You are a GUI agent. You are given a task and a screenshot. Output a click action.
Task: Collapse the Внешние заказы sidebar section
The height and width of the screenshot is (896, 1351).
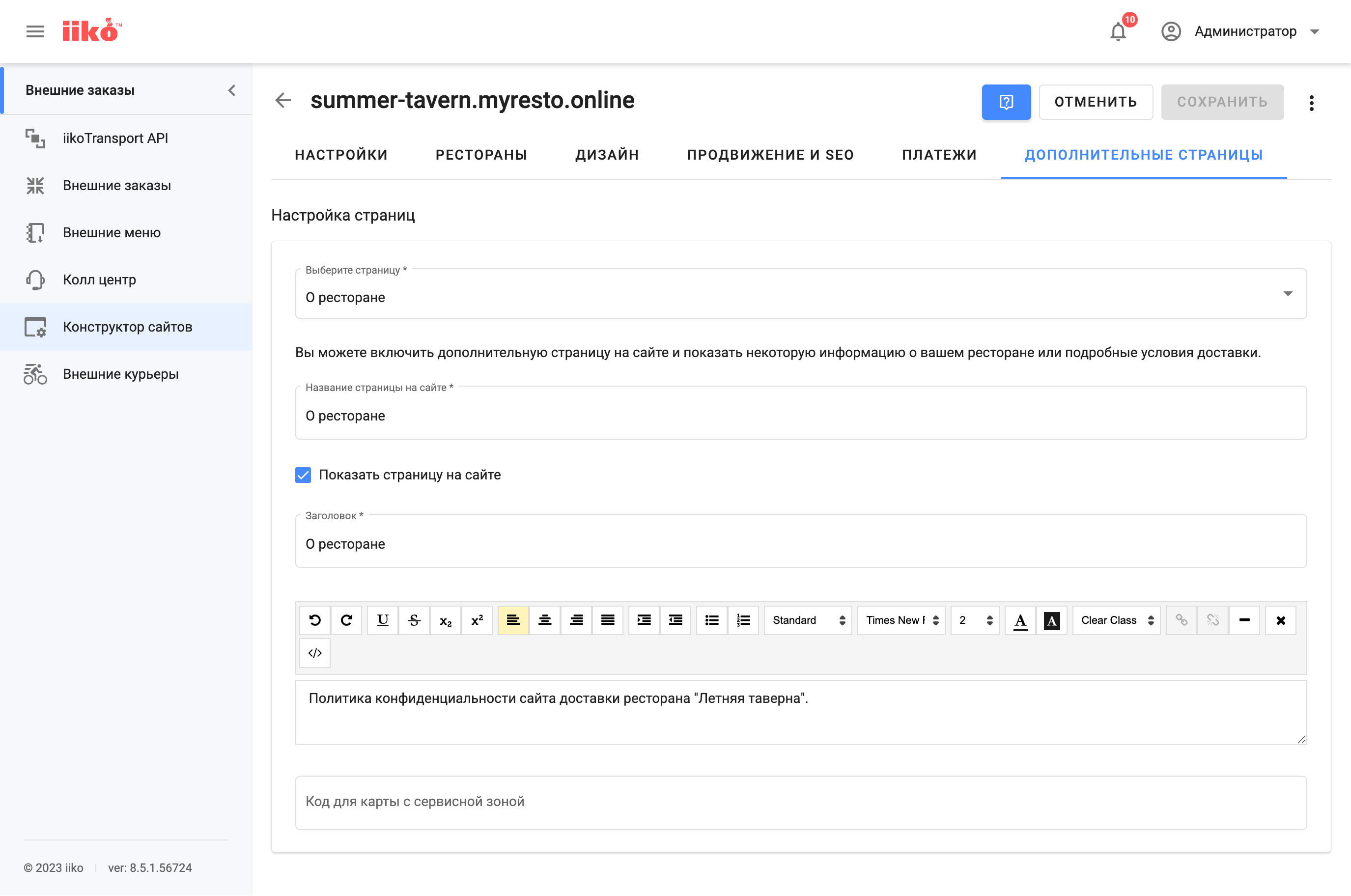tap(231, 90)
